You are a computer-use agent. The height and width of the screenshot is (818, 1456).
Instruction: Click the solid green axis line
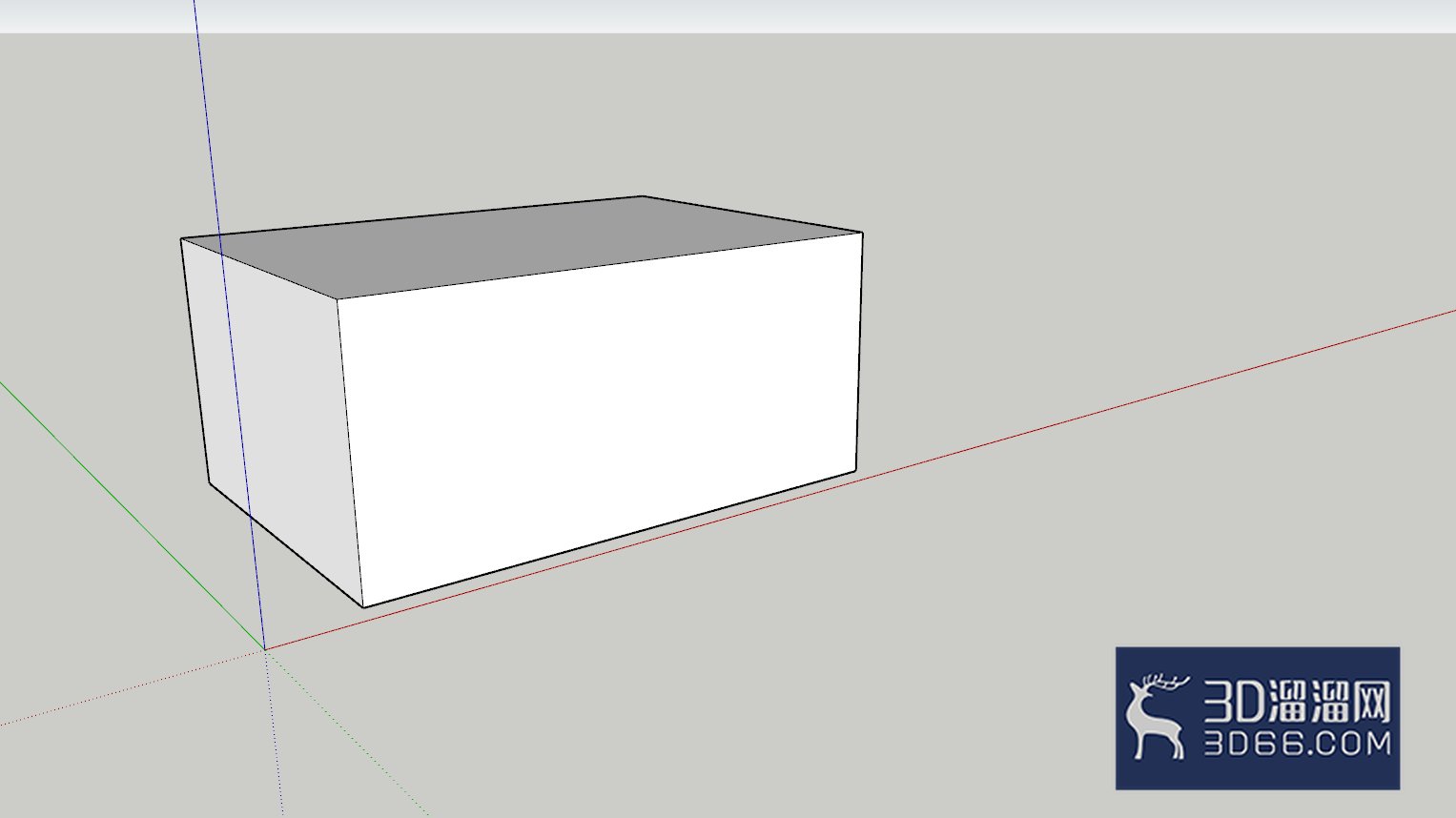pos(132,516)
